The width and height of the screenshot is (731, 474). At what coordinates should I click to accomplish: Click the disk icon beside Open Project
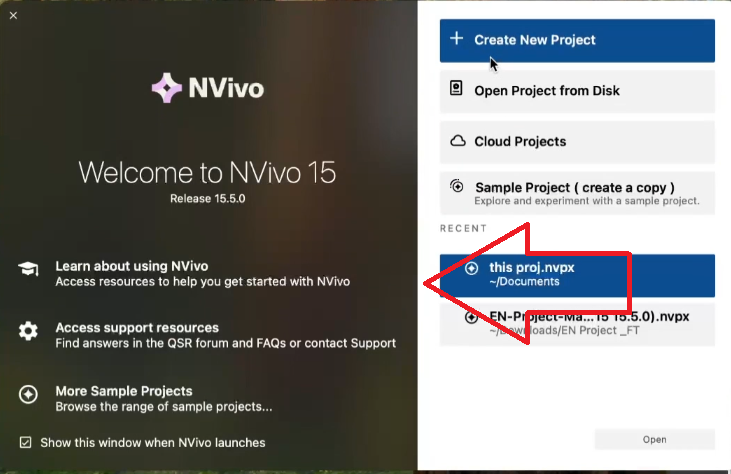point(456,88)
